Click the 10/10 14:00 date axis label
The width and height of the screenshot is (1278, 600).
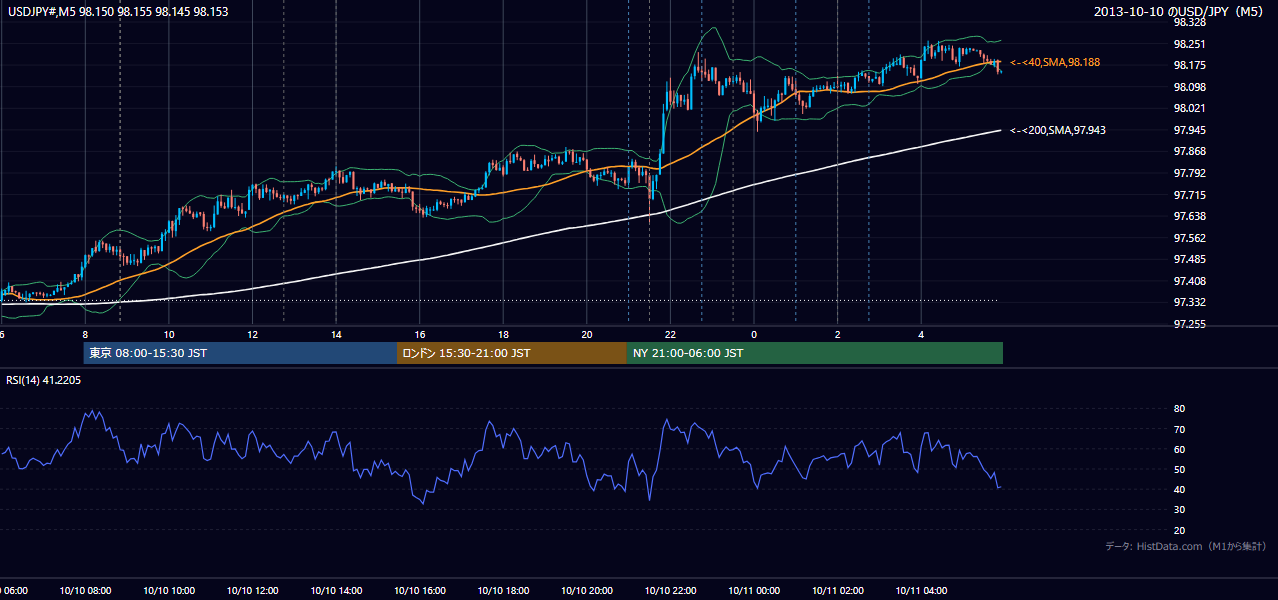pyautogui.click(x=335, y=591)
